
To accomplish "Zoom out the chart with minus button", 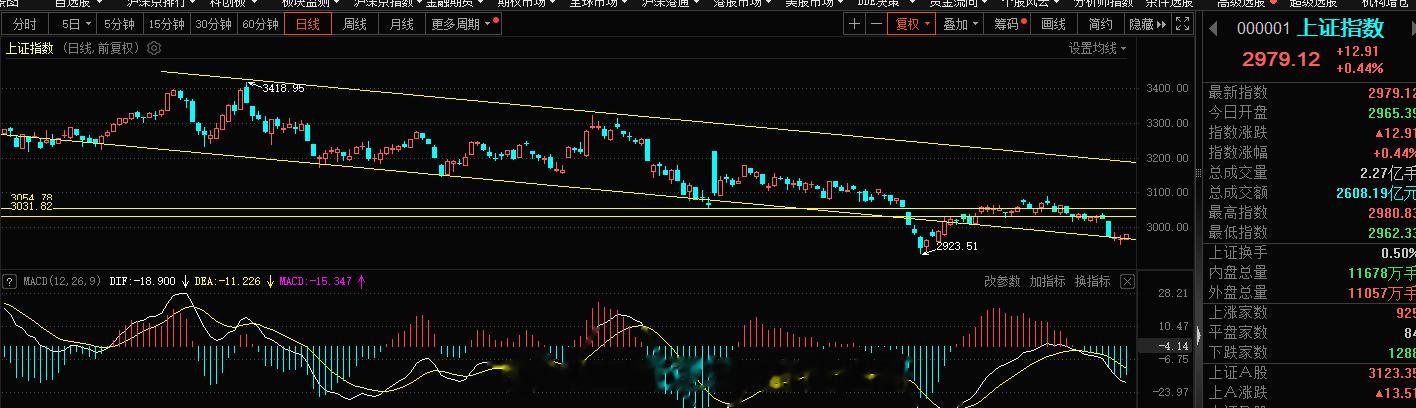I will click(875, 25).
